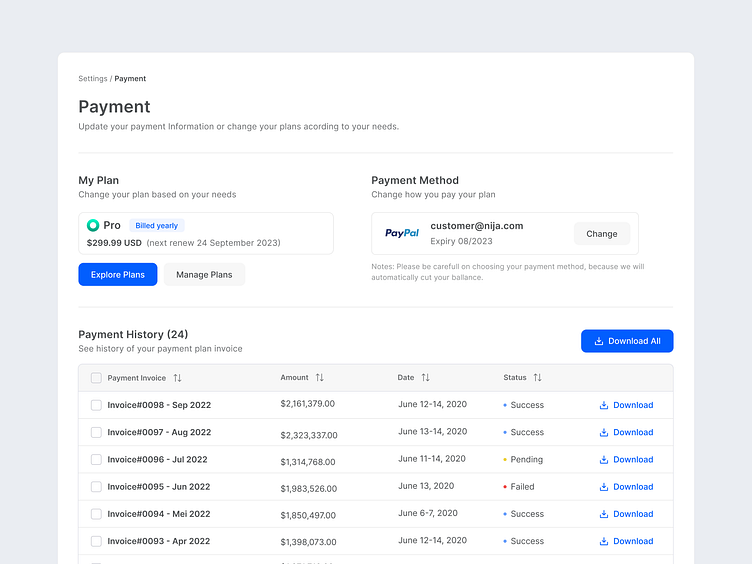Select text Invoice#0093 - Apr 2022

pyautogui.click(x=159, y=541)
